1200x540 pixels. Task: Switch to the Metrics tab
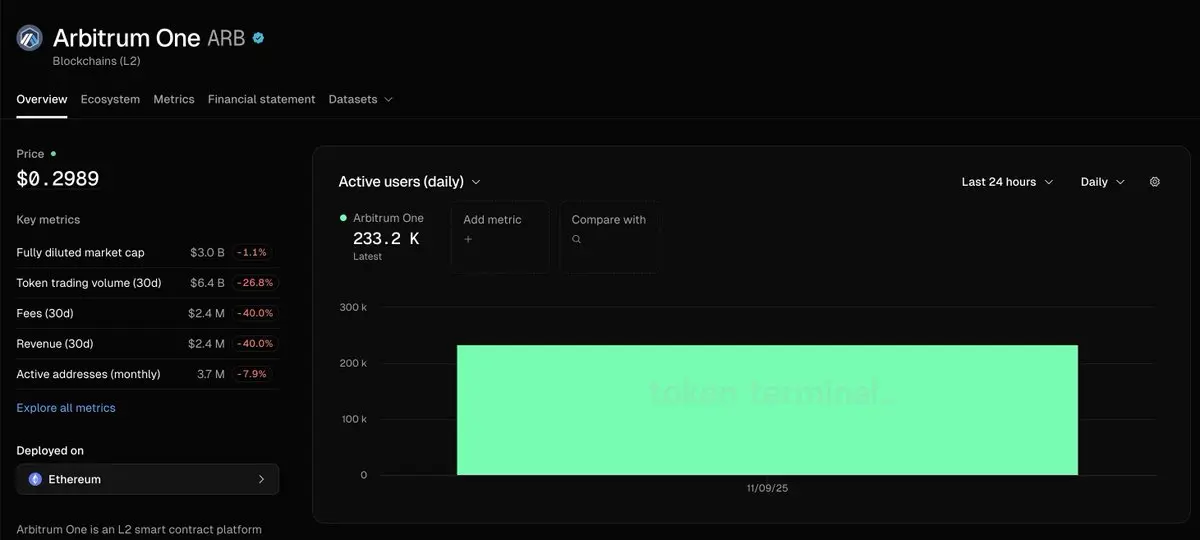tap(174, 99)
